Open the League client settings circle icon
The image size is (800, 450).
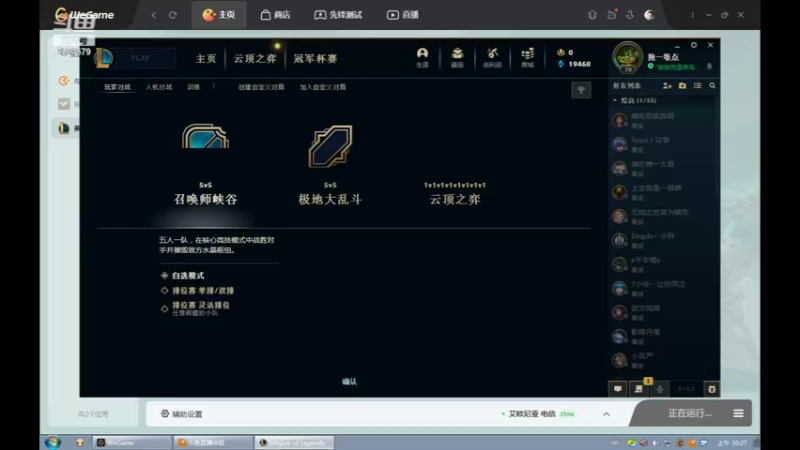pos(694,45)
